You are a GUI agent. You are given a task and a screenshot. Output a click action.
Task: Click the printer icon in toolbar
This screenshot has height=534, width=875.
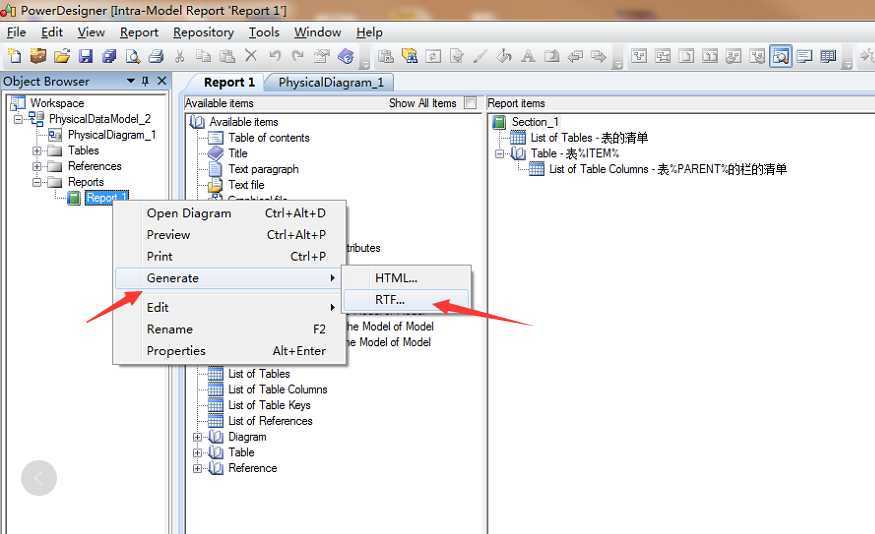(x=156, y=56)
